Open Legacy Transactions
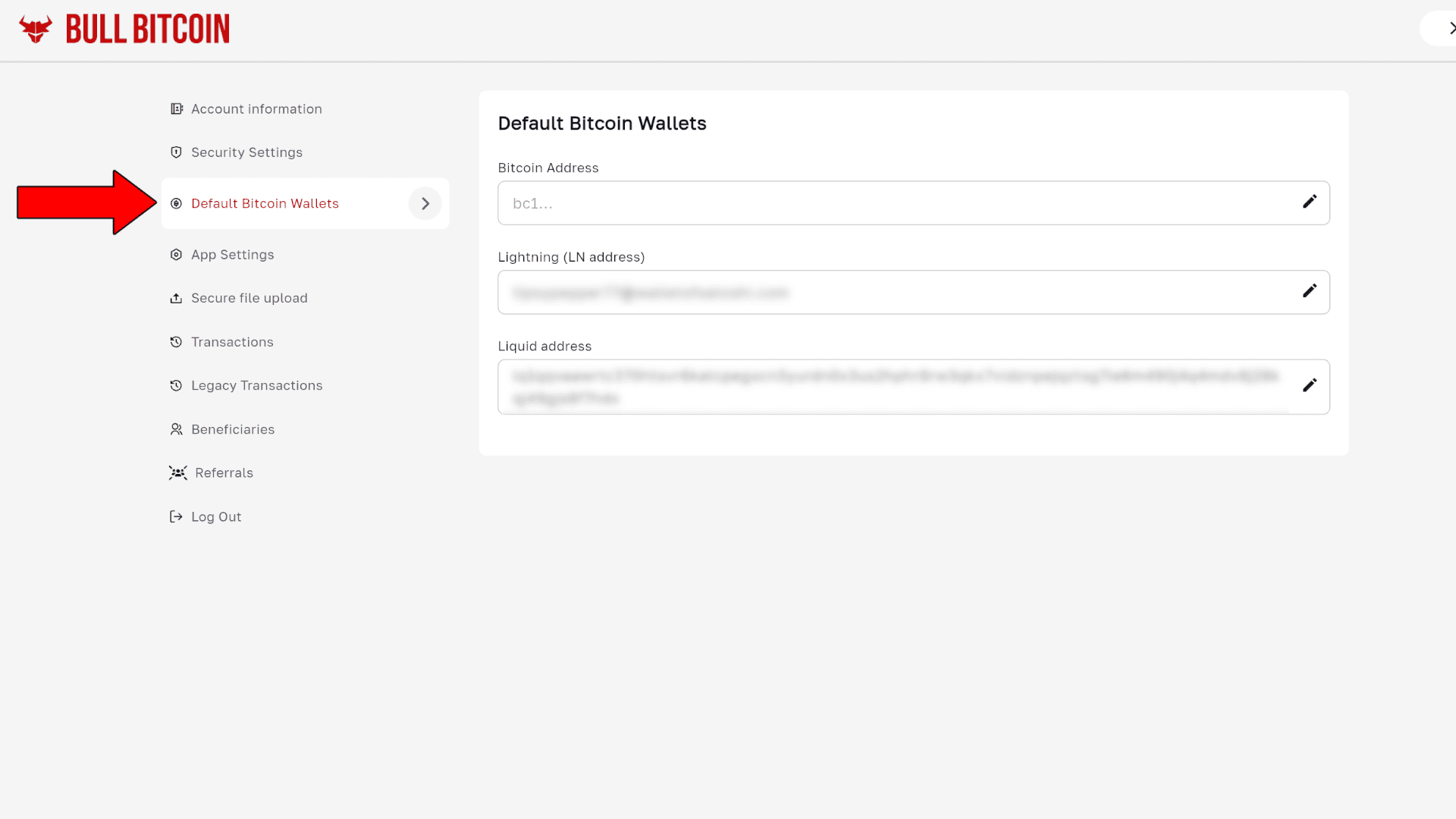Image resolution: width=1456 pixels, height=819 pixels. tap(256, 385)
